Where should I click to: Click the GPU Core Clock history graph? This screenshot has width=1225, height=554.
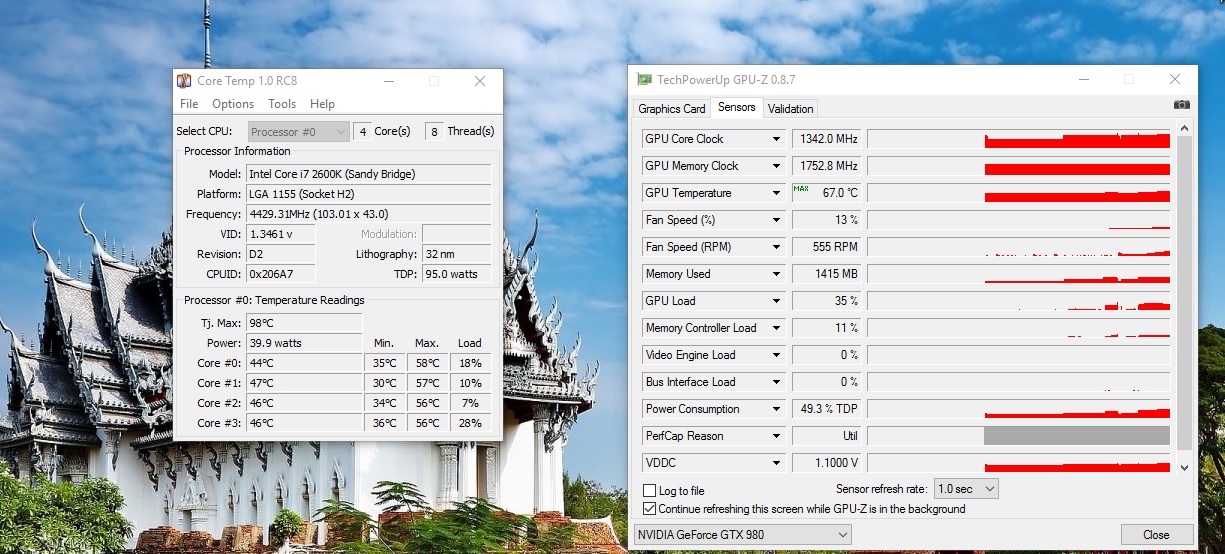click(1018, 139)
